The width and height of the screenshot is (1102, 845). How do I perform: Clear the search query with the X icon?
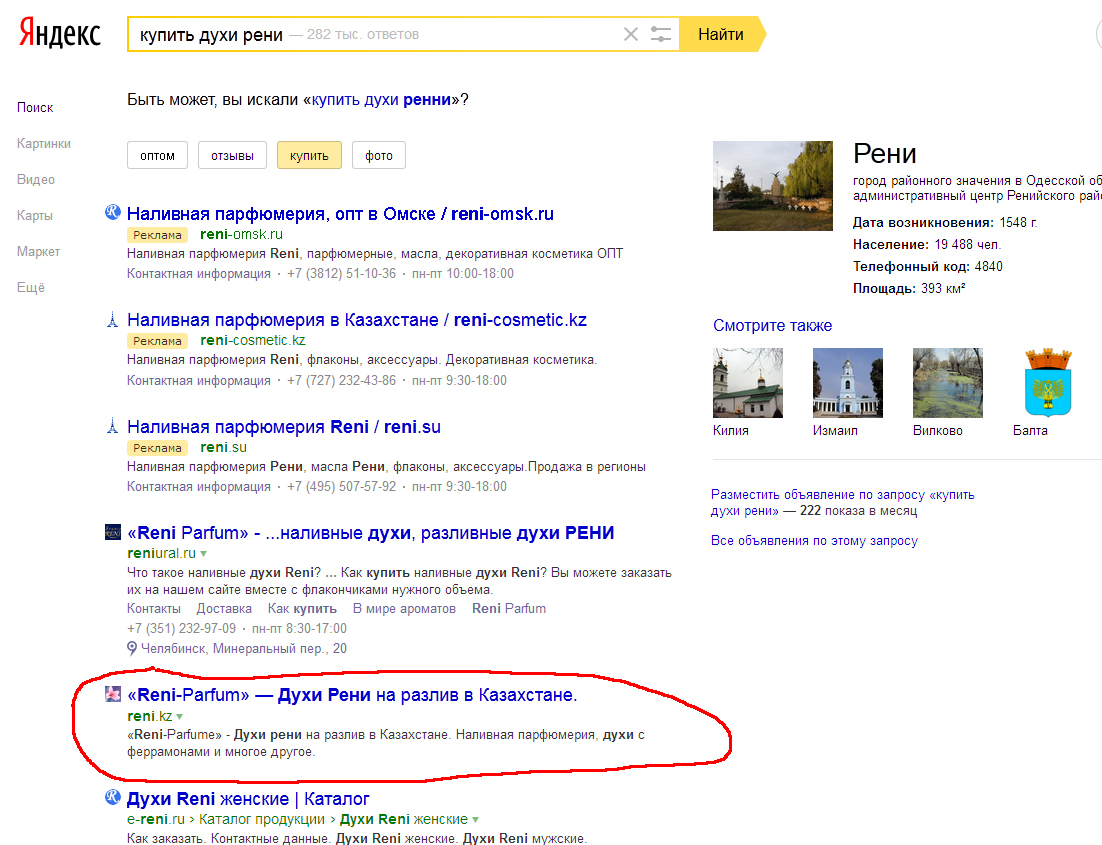(630, 34)
